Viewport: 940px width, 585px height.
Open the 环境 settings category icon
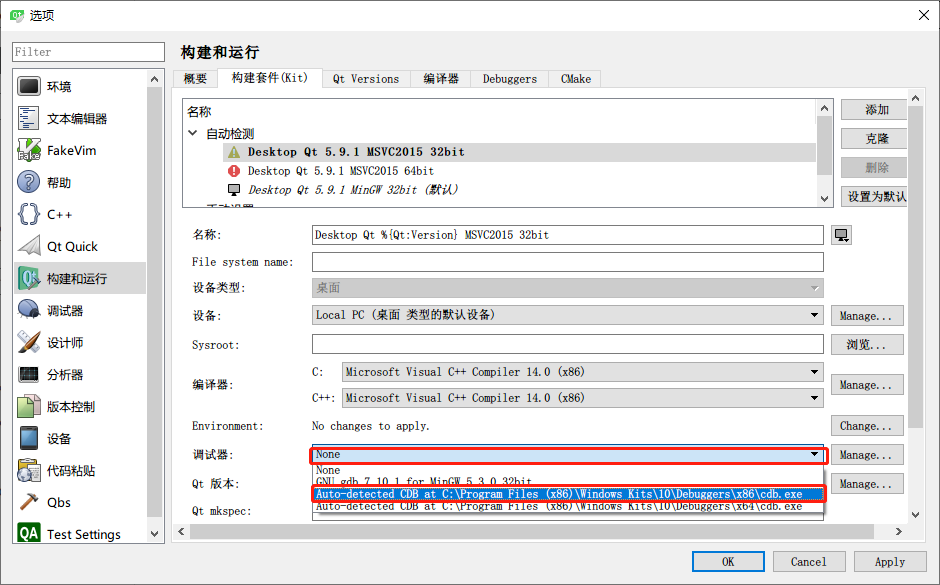tap(29, 86)
